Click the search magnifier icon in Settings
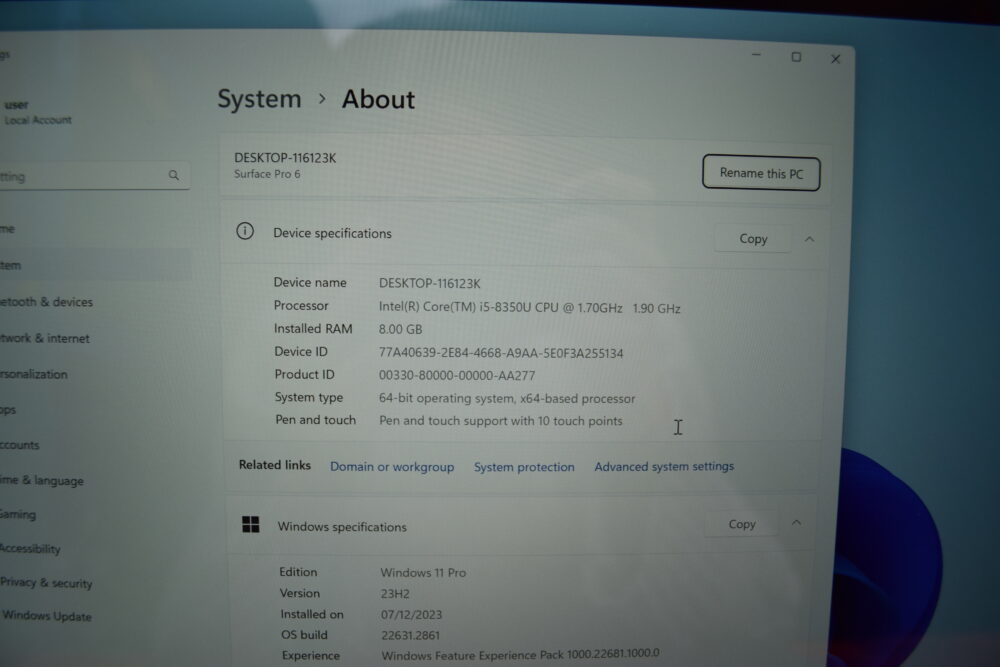The width and height of the screenshot is (1000, 667). click(173, 175)
